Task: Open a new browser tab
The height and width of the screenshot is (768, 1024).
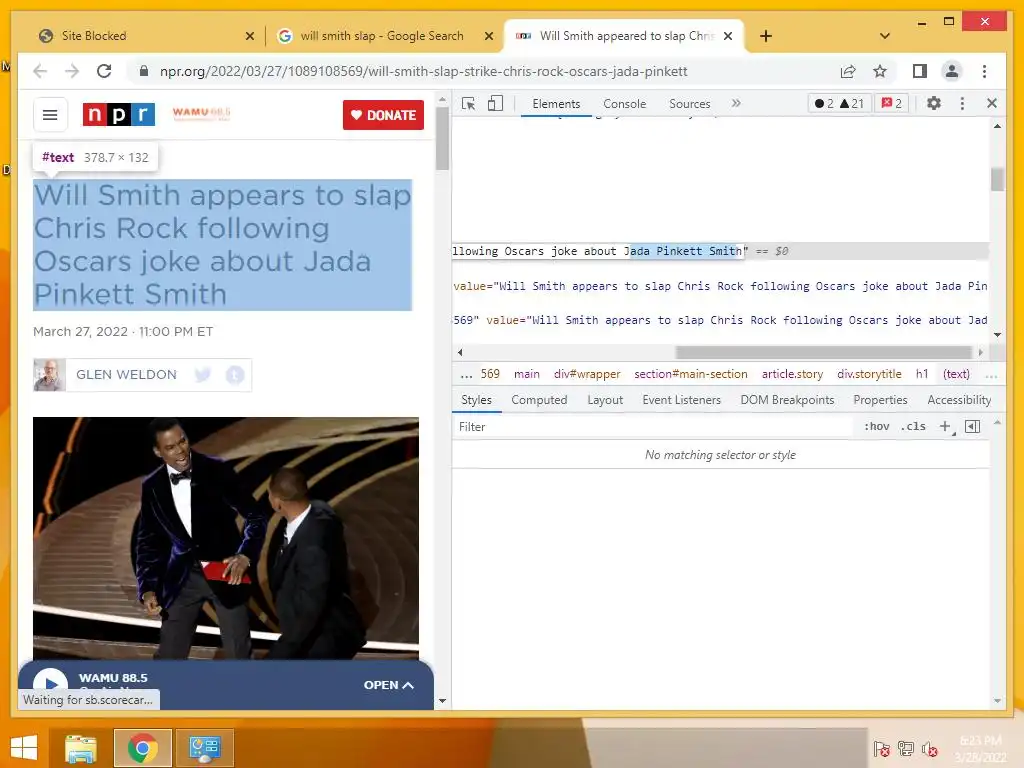Action: pos(766,36)
